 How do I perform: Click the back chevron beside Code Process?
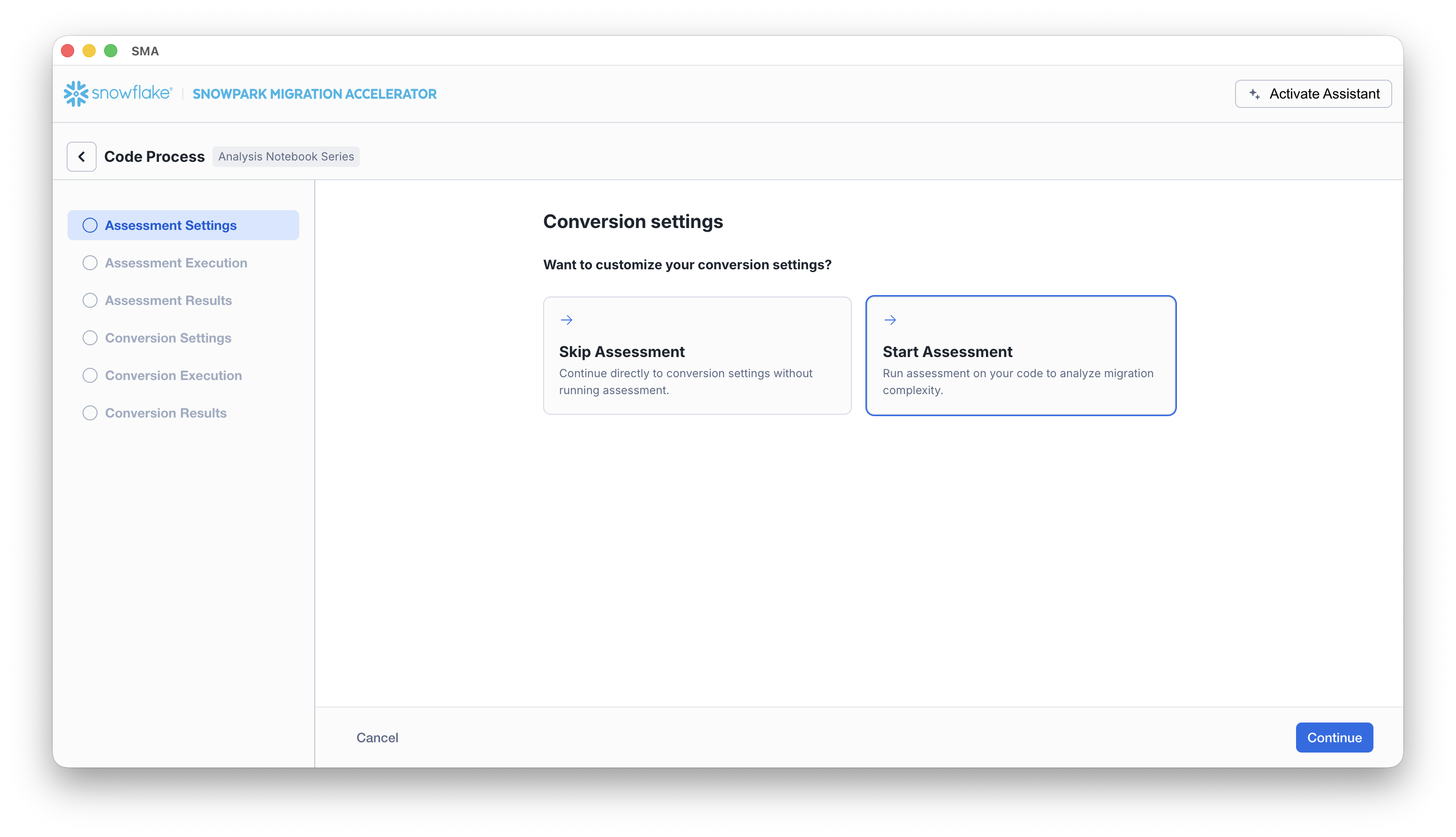tap(81, 156)
